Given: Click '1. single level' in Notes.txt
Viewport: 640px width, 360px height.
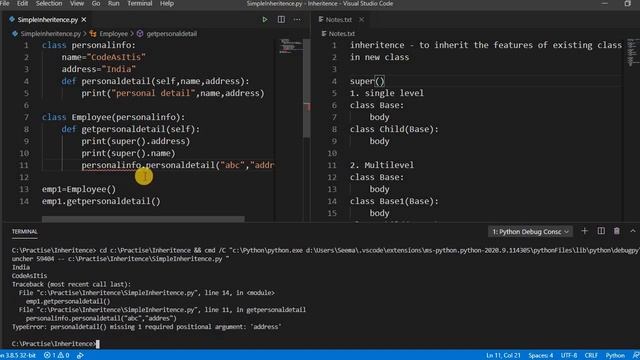Looking at the screenshot, I should pyautogui.click(x=387, y=93).
